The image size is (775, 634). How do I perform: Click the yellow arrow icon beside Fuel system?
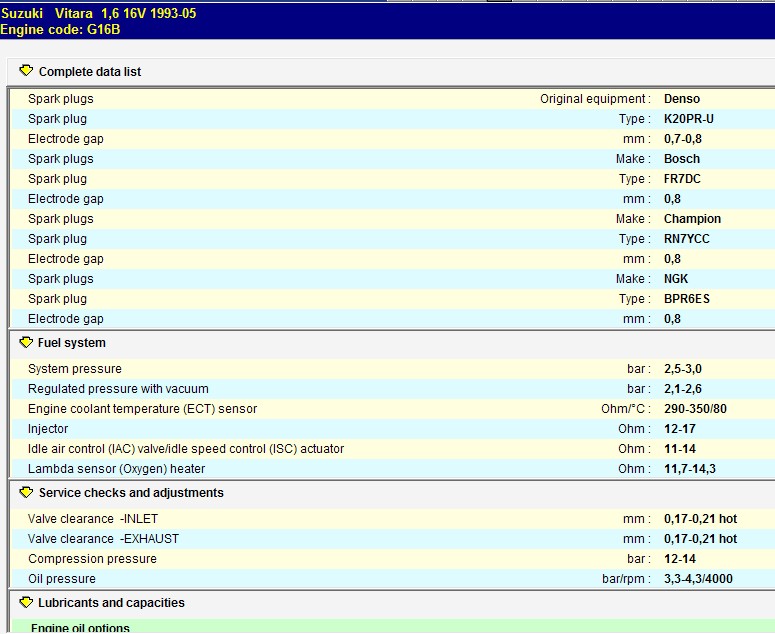pos(26,342)
